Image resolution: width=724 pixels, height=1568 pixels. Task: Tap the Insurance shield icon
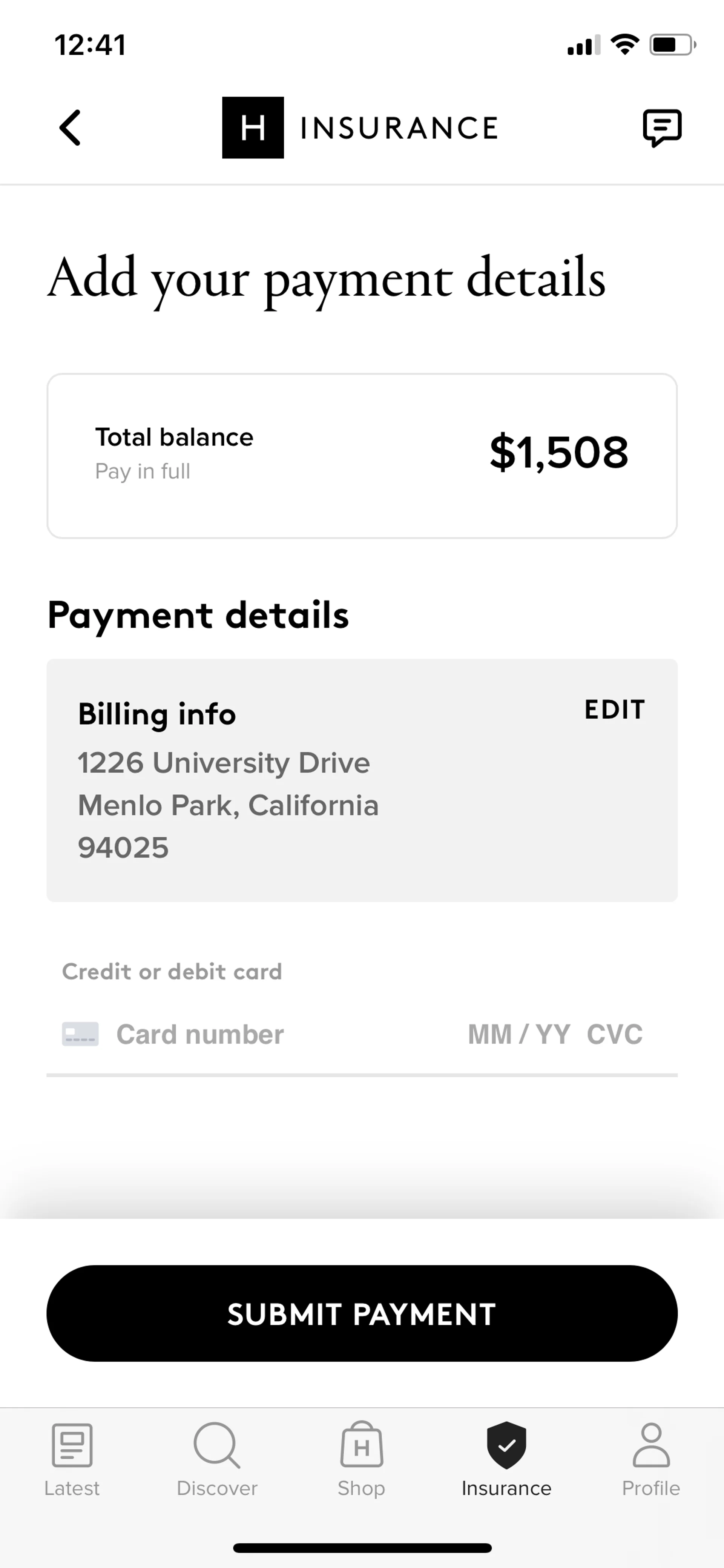click(506, 1445)
